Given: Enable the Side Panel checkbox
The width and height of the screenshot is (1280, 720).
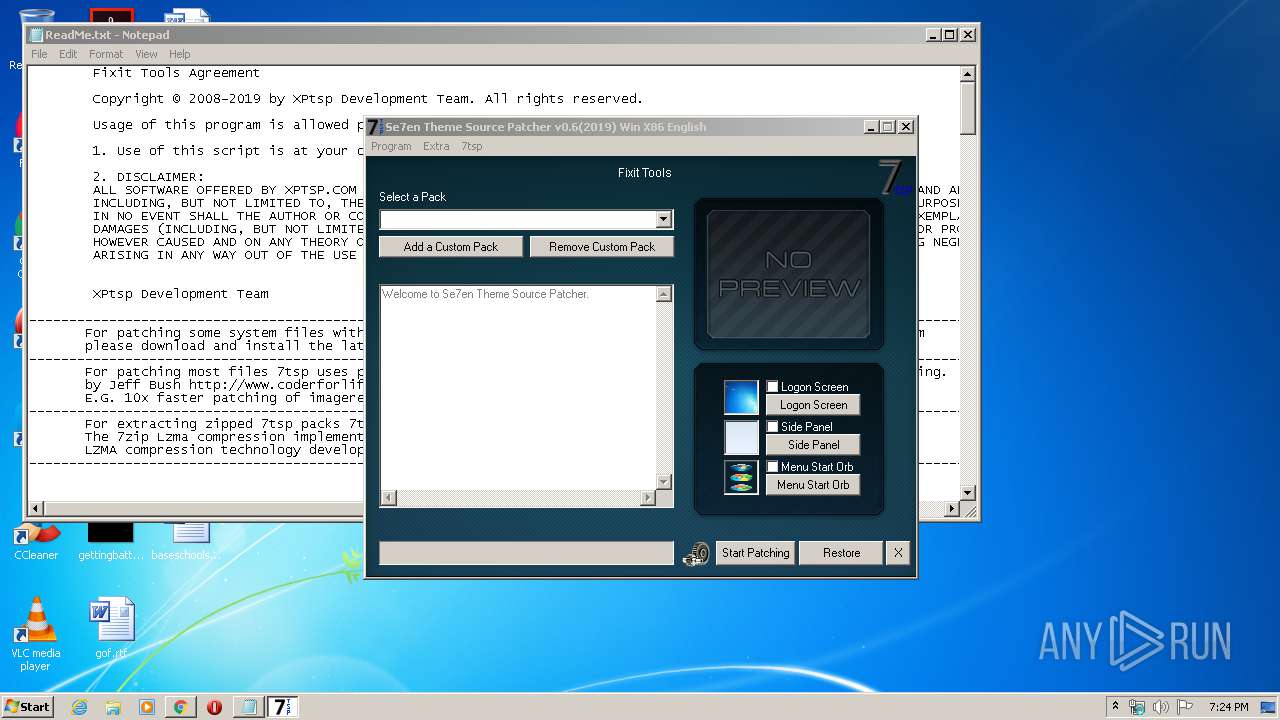Looking at the screenshot, I should point(772,426).
